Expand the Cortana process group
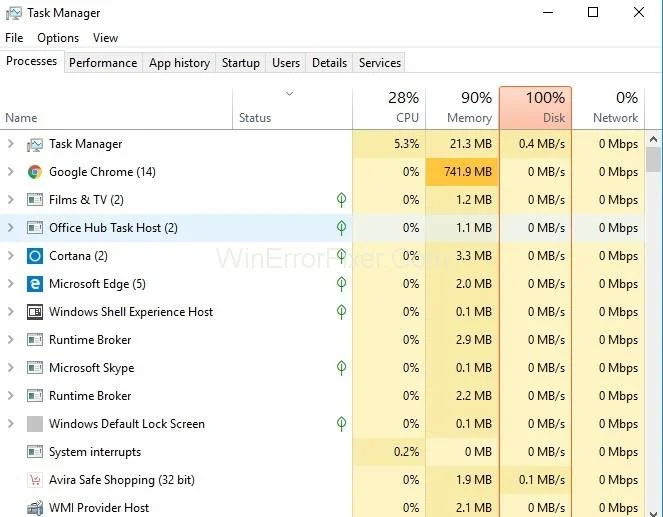Screen dimensions: 663x517 click(x=10, y=256)
